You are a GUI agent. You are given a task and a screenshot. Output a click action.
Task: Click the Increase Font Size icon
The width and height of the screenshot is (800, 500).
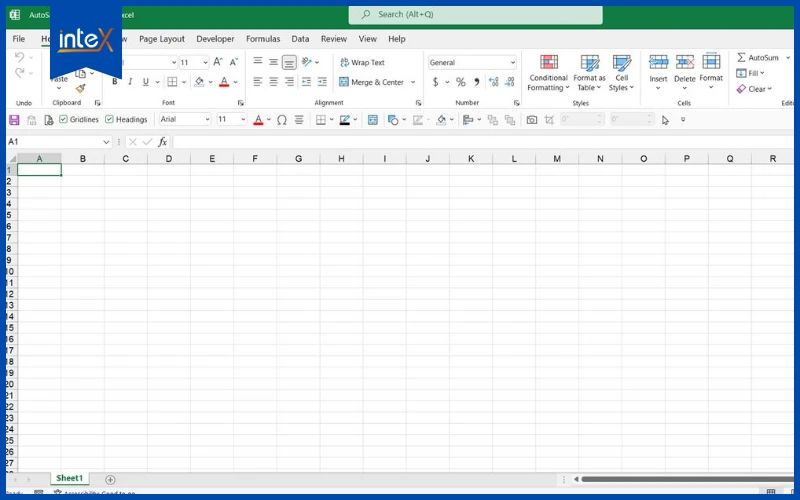pos(218,62)
